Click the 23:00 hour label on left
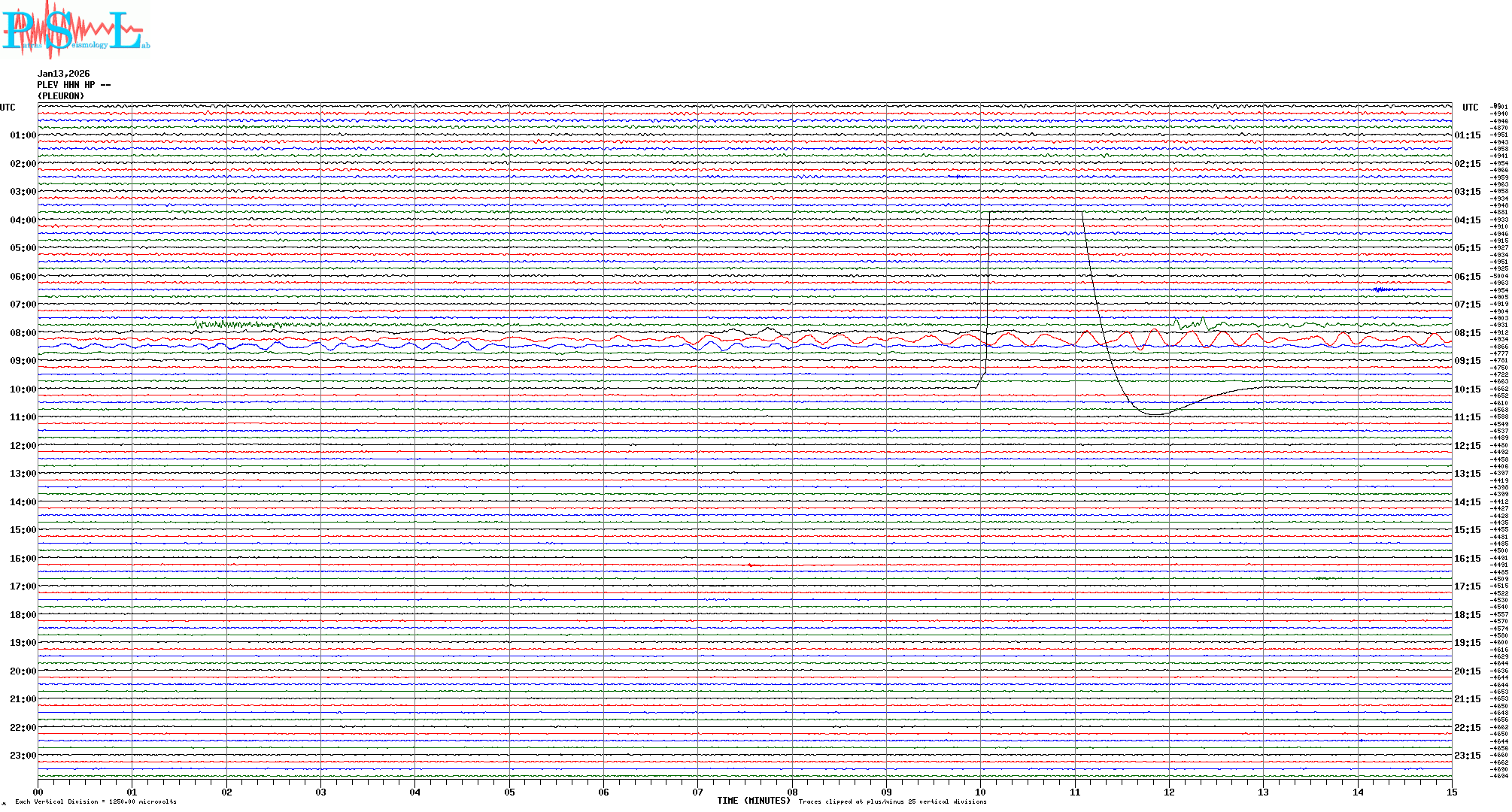The height and width of the screenshot is (812, 1512). (23, 756)
